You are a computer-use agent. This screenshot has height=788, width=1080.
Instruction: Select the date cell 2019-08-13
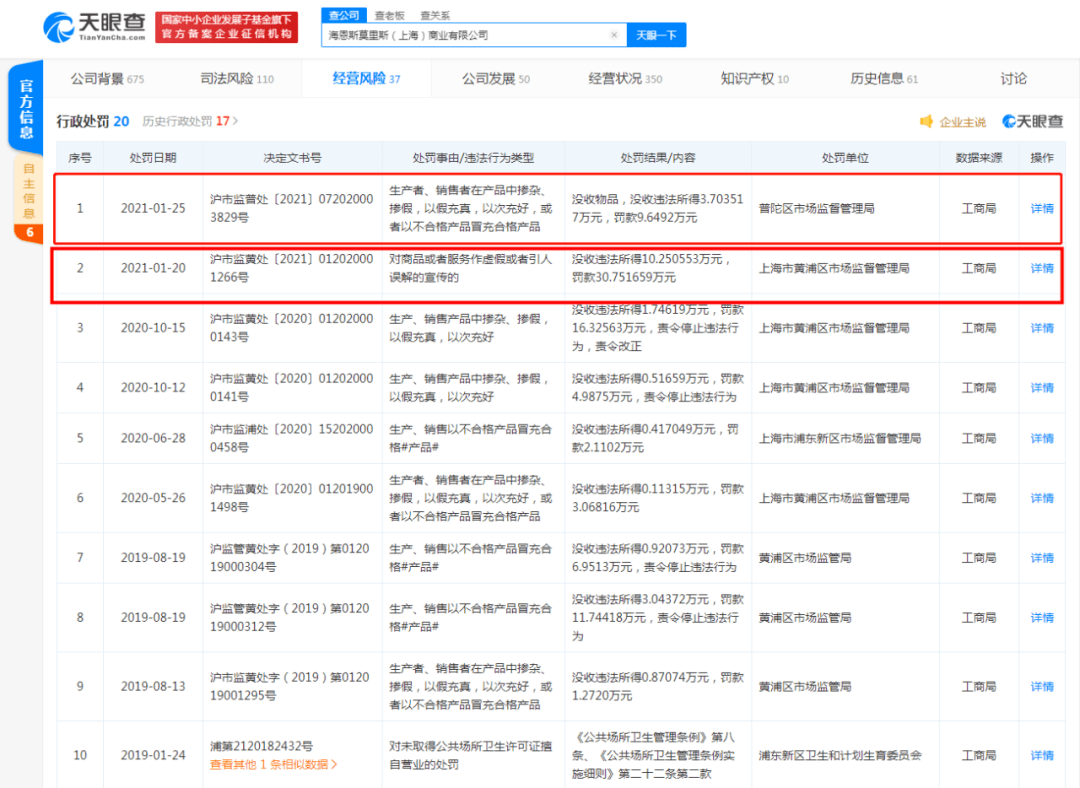(153, 687)
